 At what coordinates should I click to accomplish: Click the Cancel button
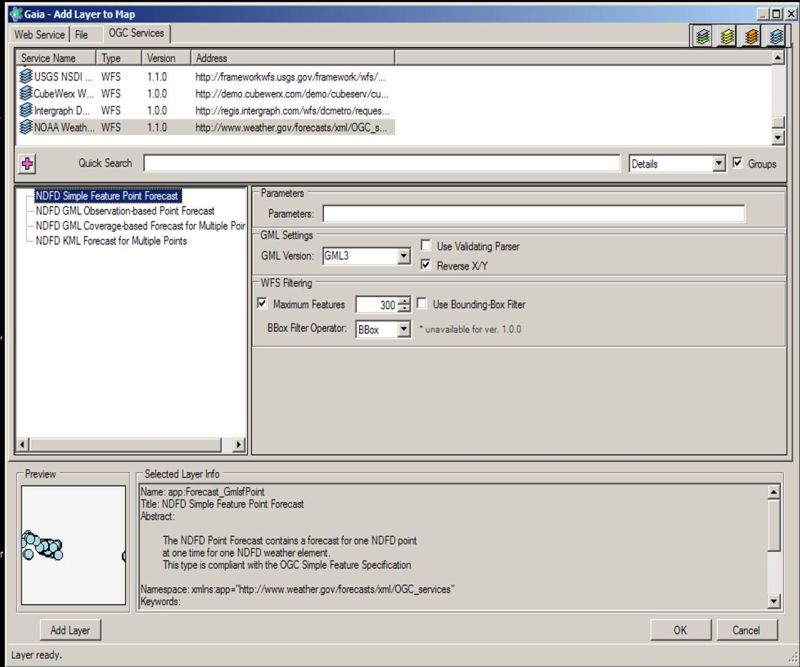[x=746, y=630]
